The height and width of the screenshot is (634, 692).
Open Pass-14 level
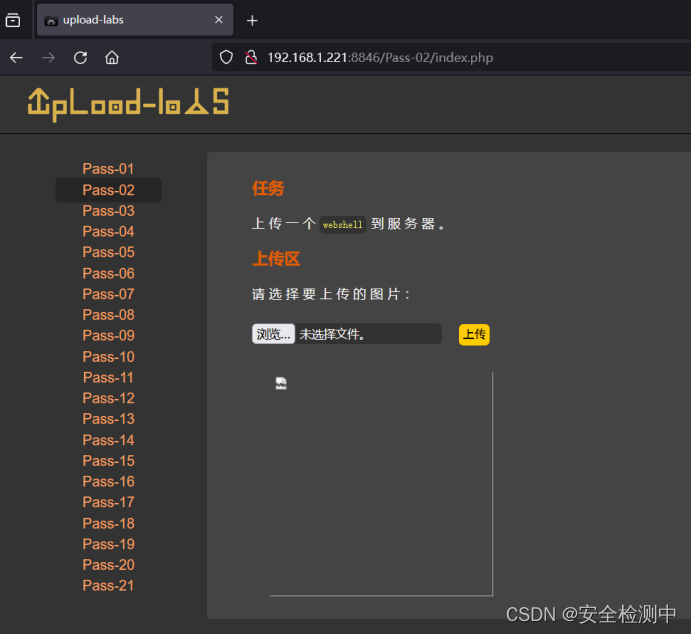tap(108, 440)
